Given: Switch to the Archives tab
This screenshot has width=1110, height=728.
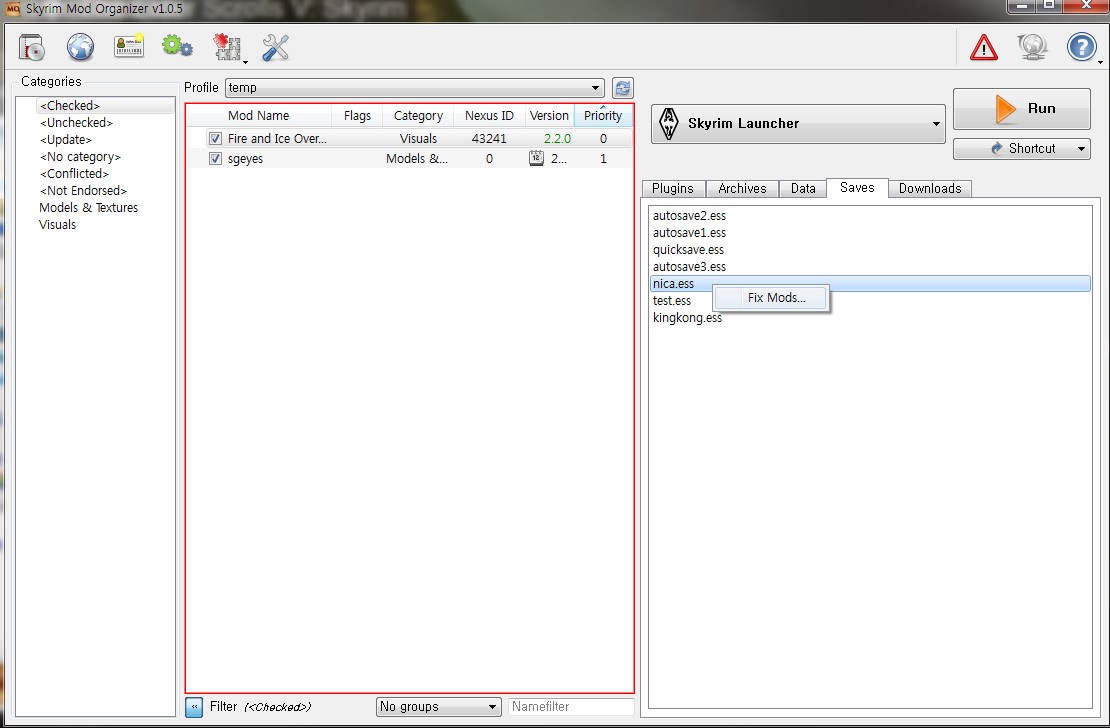Looking at the screenshot, I should [742, 188].
